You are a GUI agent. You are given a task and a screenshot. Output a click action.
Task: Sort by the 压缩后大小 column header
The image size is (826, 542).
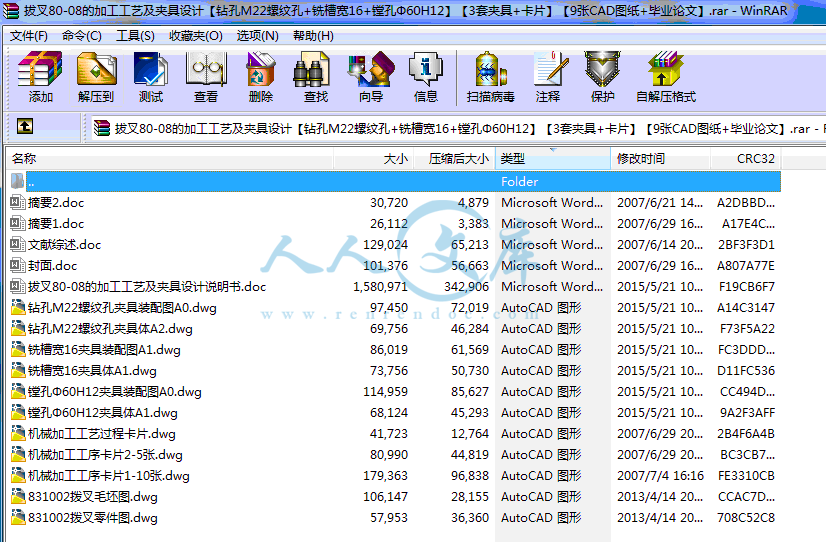tap(455, 159)
